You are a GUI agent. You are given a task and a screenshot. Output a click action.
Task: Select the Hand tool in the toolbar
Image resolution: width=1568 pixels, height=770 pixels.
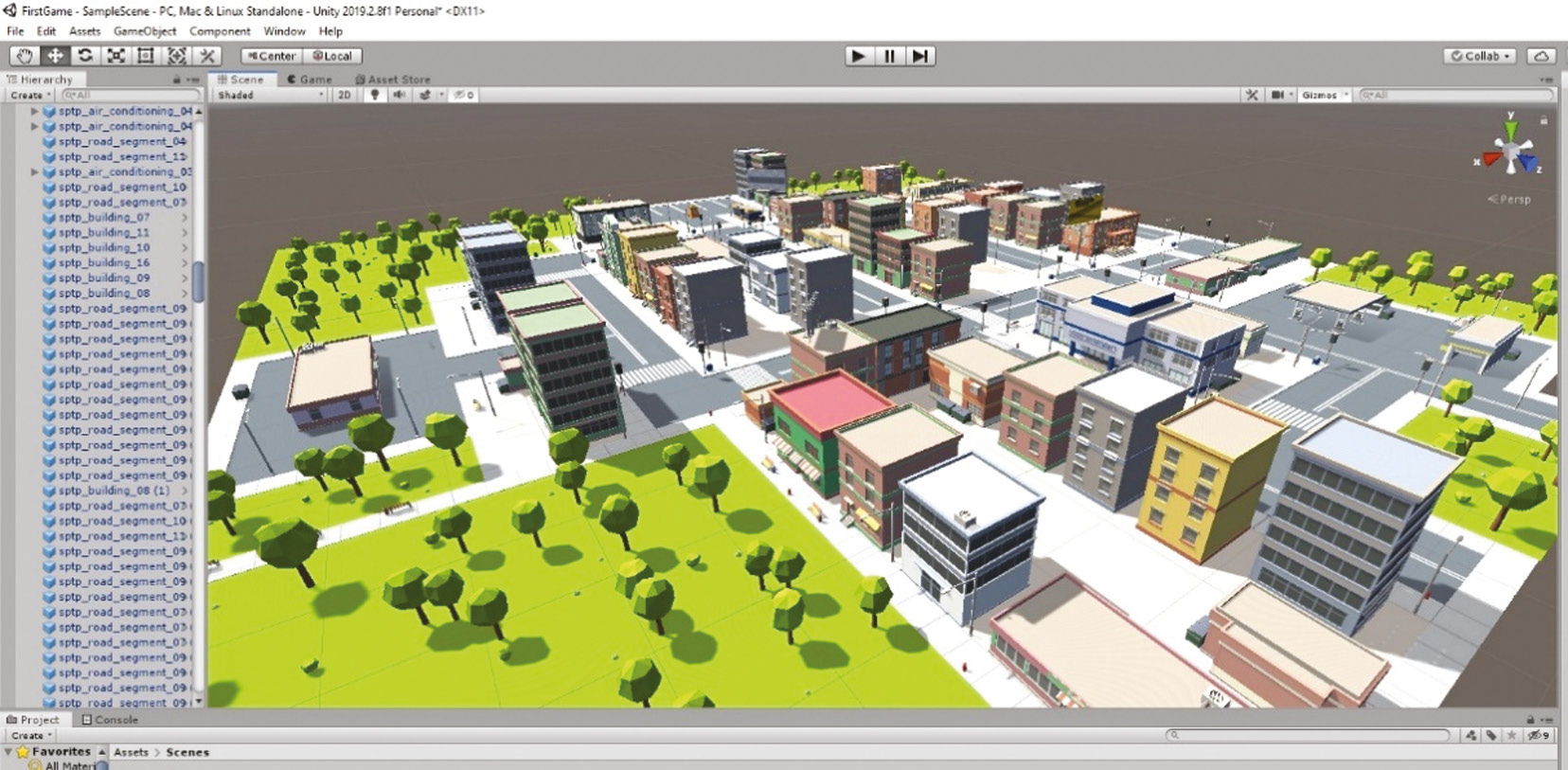point(25,56)
